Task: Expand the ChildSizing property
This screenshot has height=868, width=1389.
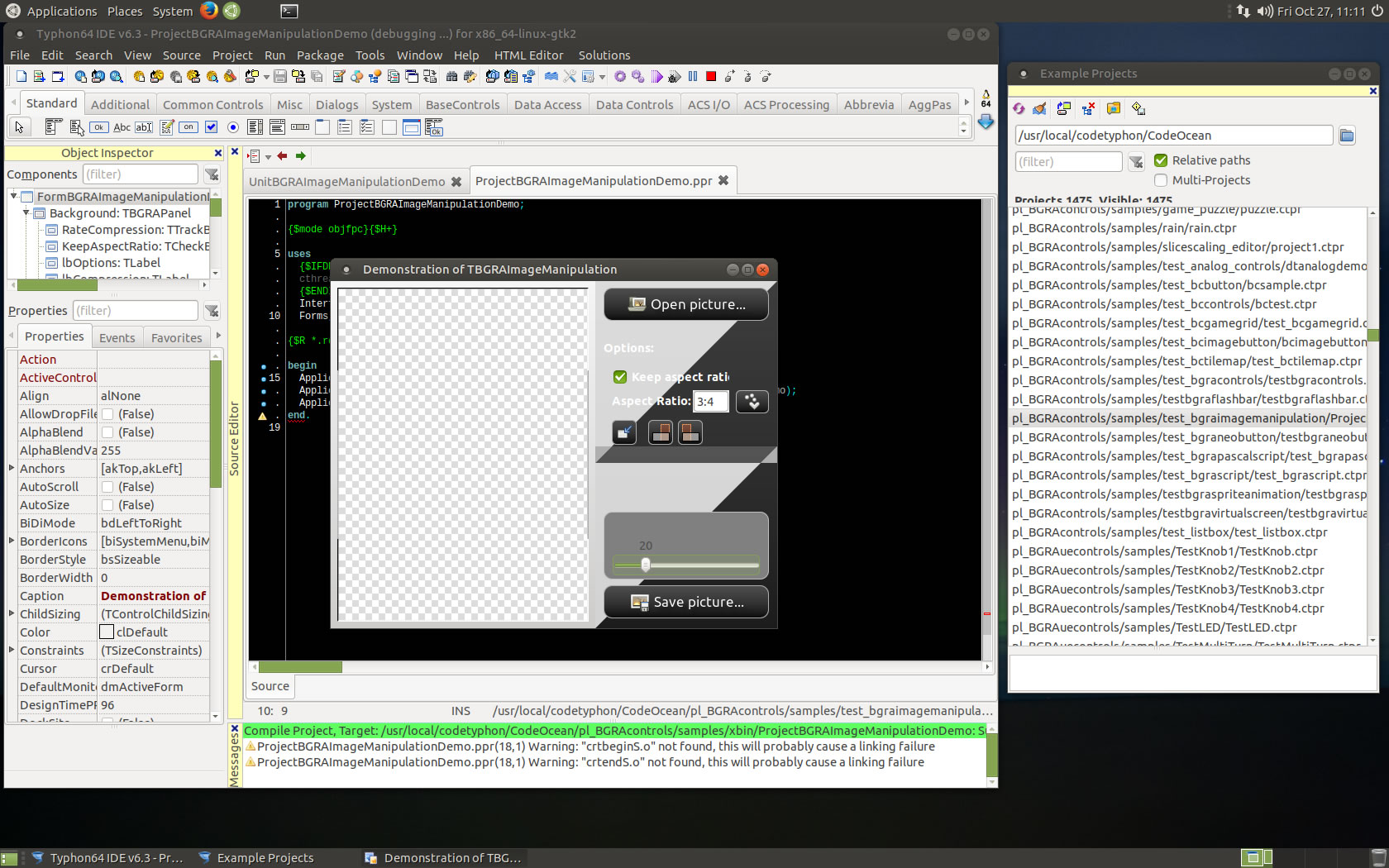Action: click(12, 613)
